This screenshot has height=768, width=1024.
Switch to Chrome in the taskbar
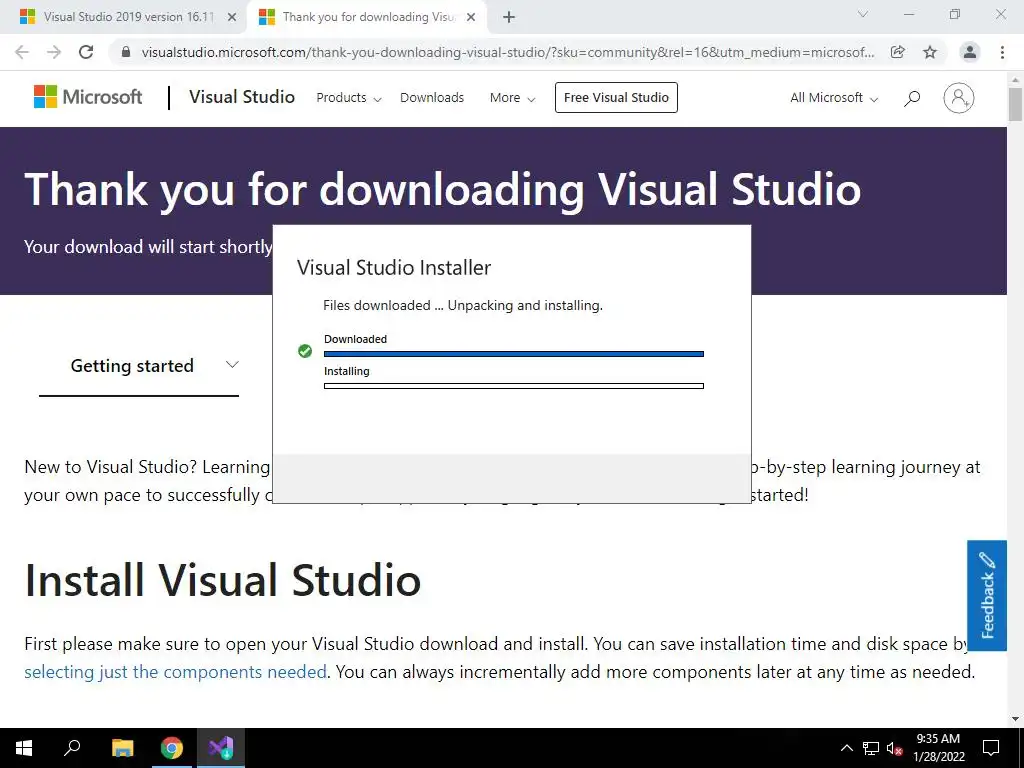172,748
